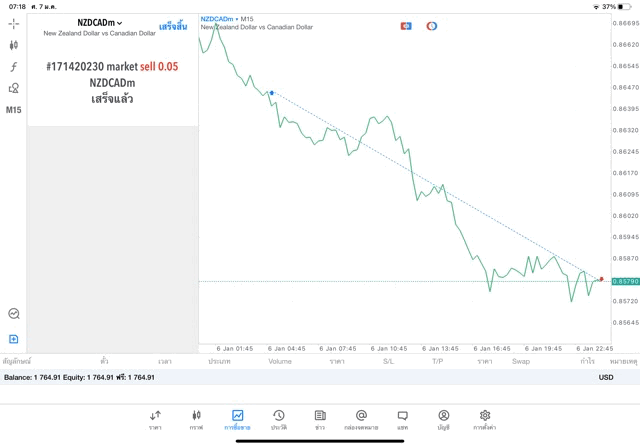This screenshot has height=447, width=640.
Task: Toggle the red-blue circular chart button
Action: 432,26
